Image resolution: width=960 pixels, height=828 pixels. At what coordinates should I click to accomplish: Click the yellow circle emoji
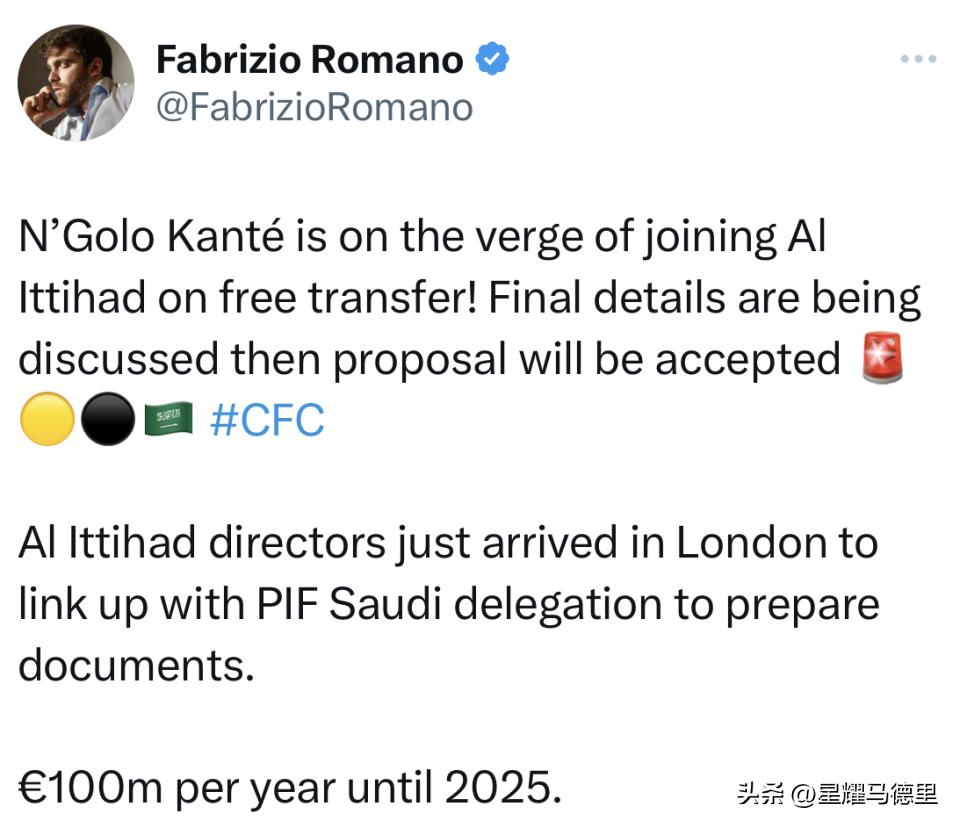click(47, 420)
